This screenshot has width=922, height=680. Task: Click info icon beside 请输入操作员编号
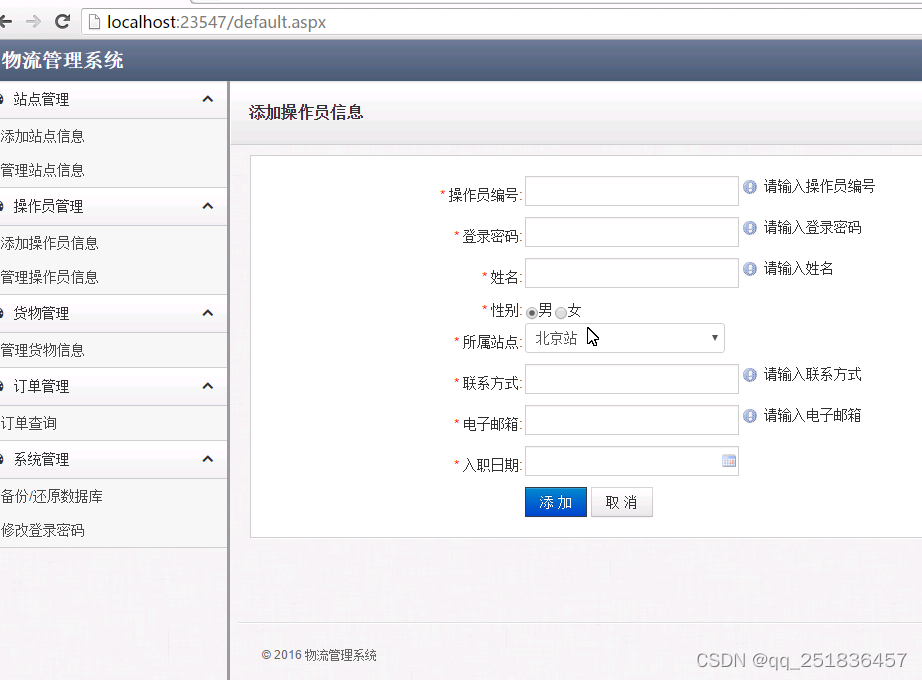(750, 187)
